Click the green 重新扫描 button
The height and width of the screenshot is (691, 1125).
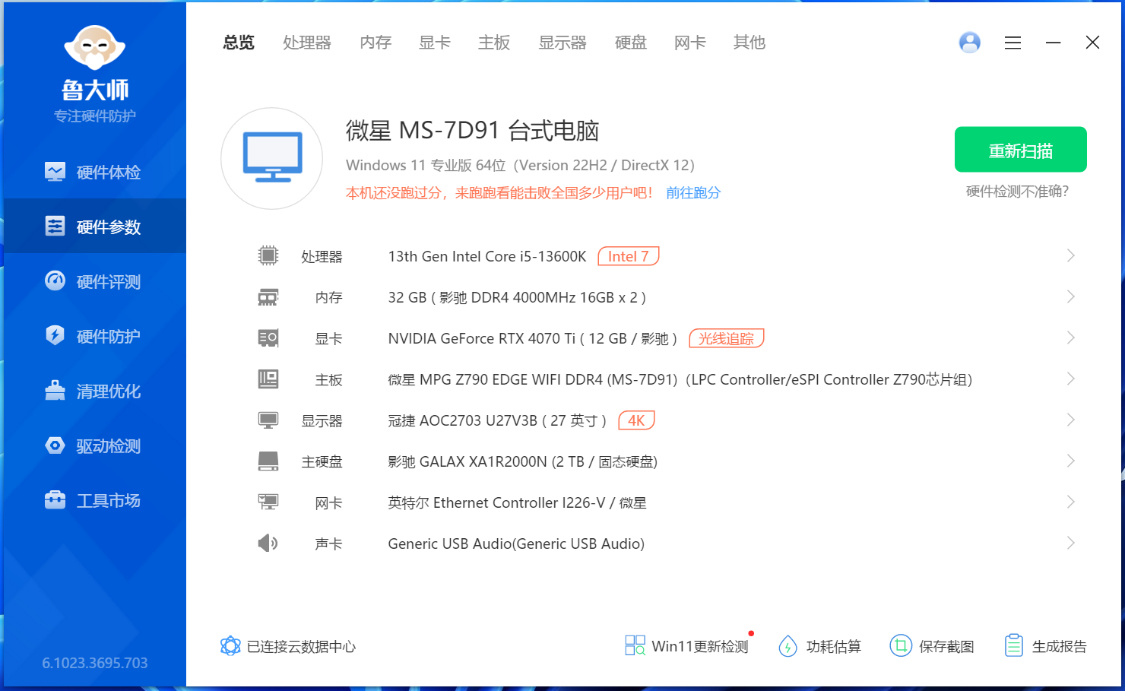(1020, 149)
